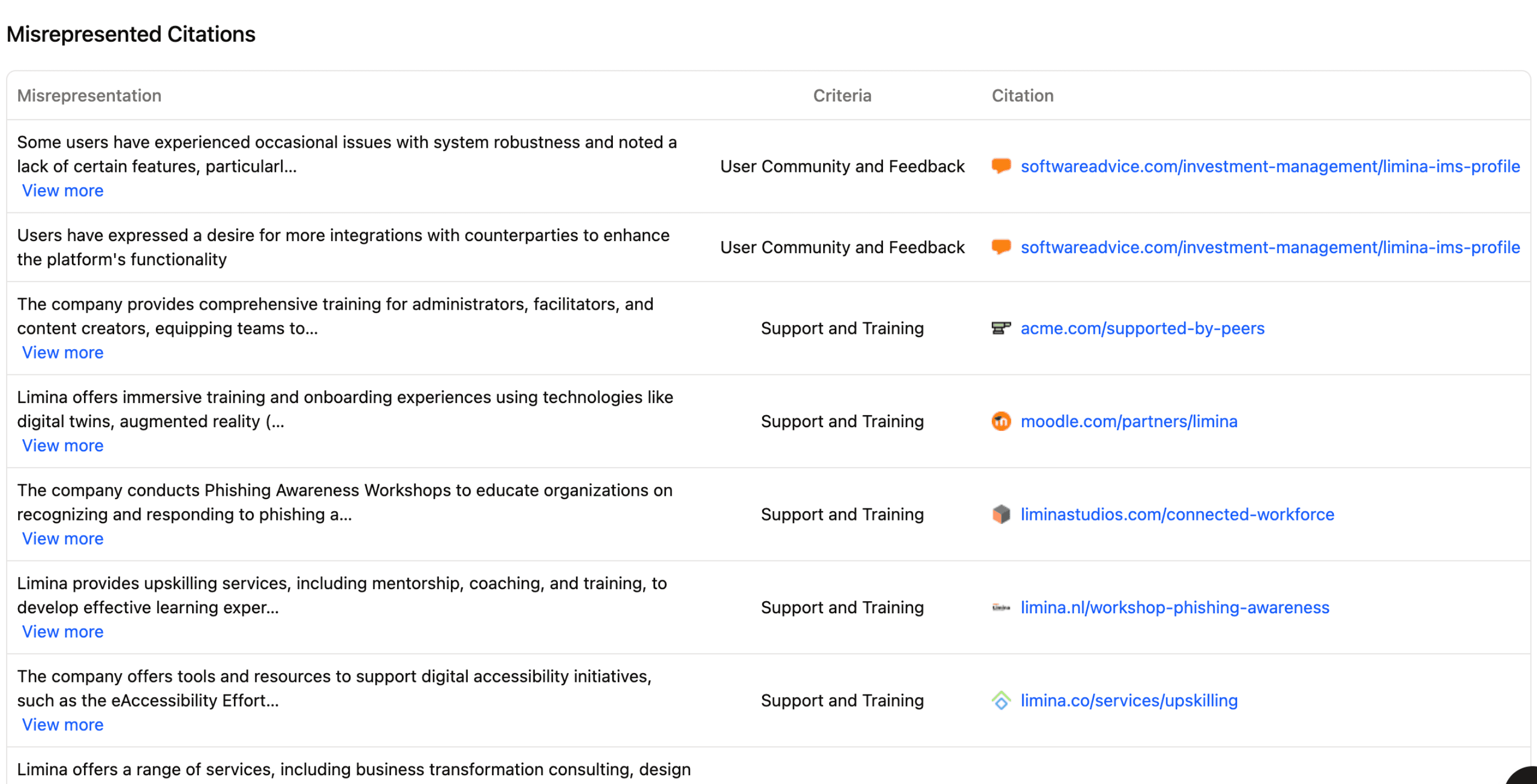Image resolution: width=1537 pixels, height=784 pixels.
Task: Expand 'View more' under comprehensive training row
Action: pos(63,352)
